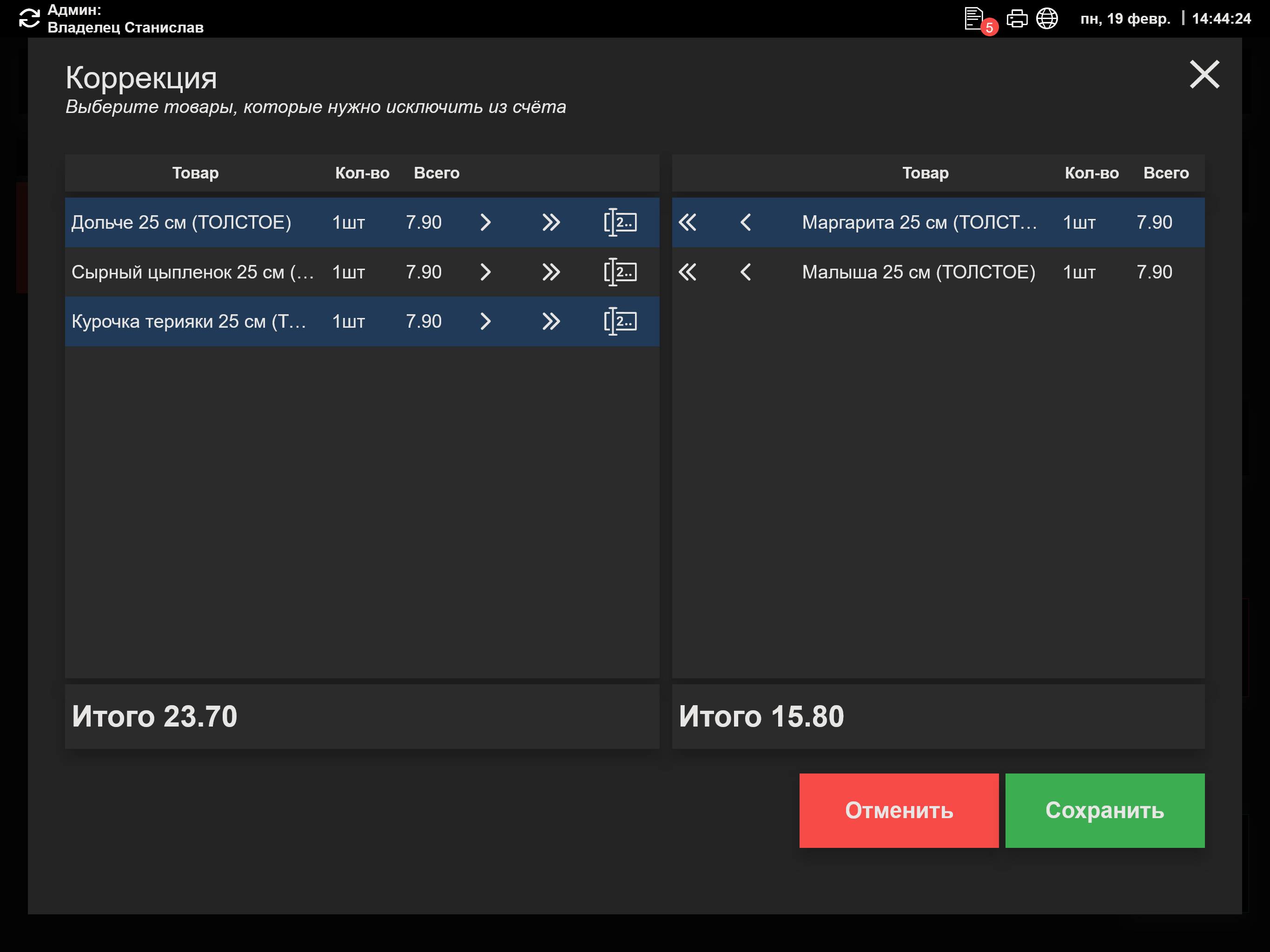
Task: Select the Маргарита 25 см row
Action: point(938,222)
